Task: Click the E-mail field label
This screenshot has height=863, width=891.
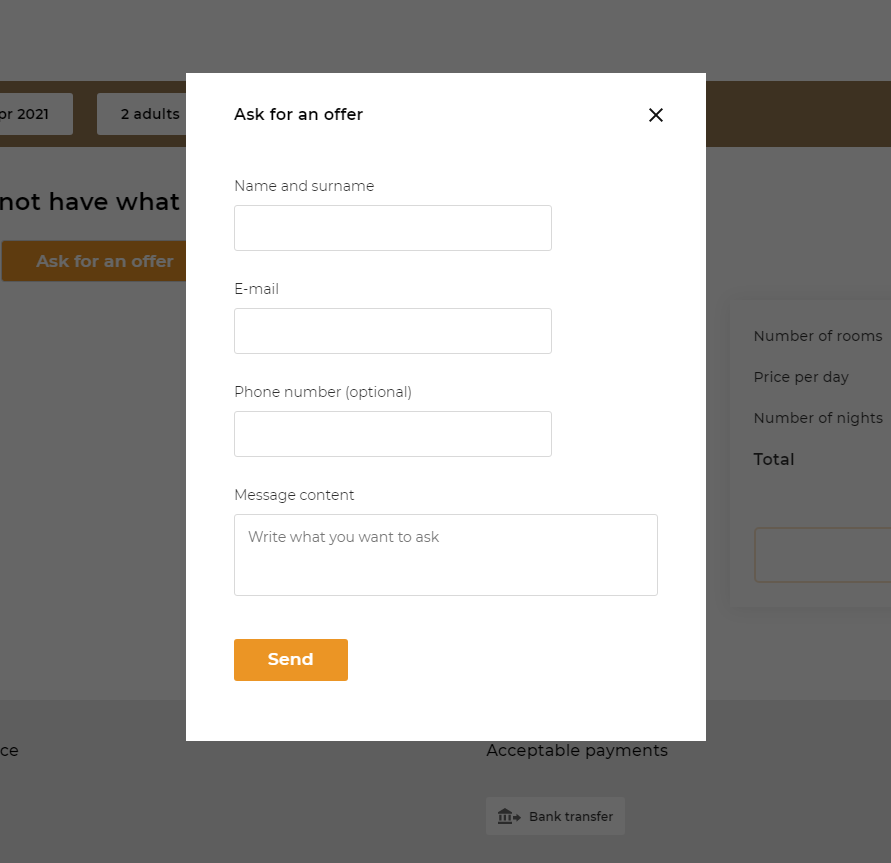Action: (256, 289)
